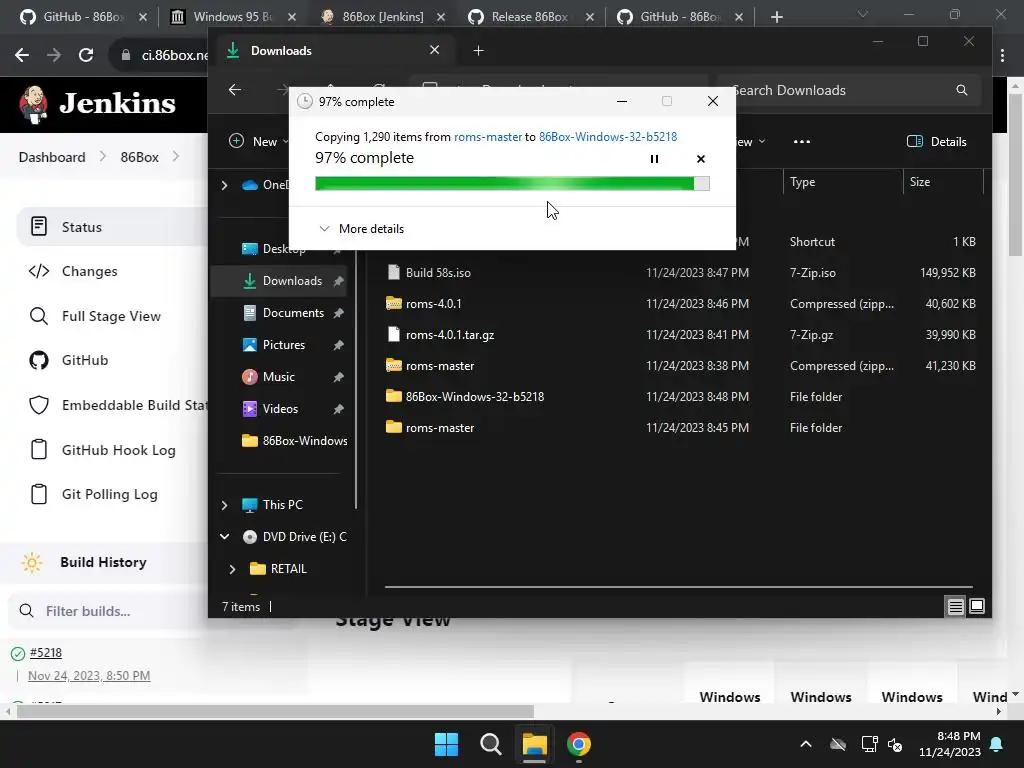Open build #5218 link
This screenshot has width=1024, height=768.
coord(46,652)
